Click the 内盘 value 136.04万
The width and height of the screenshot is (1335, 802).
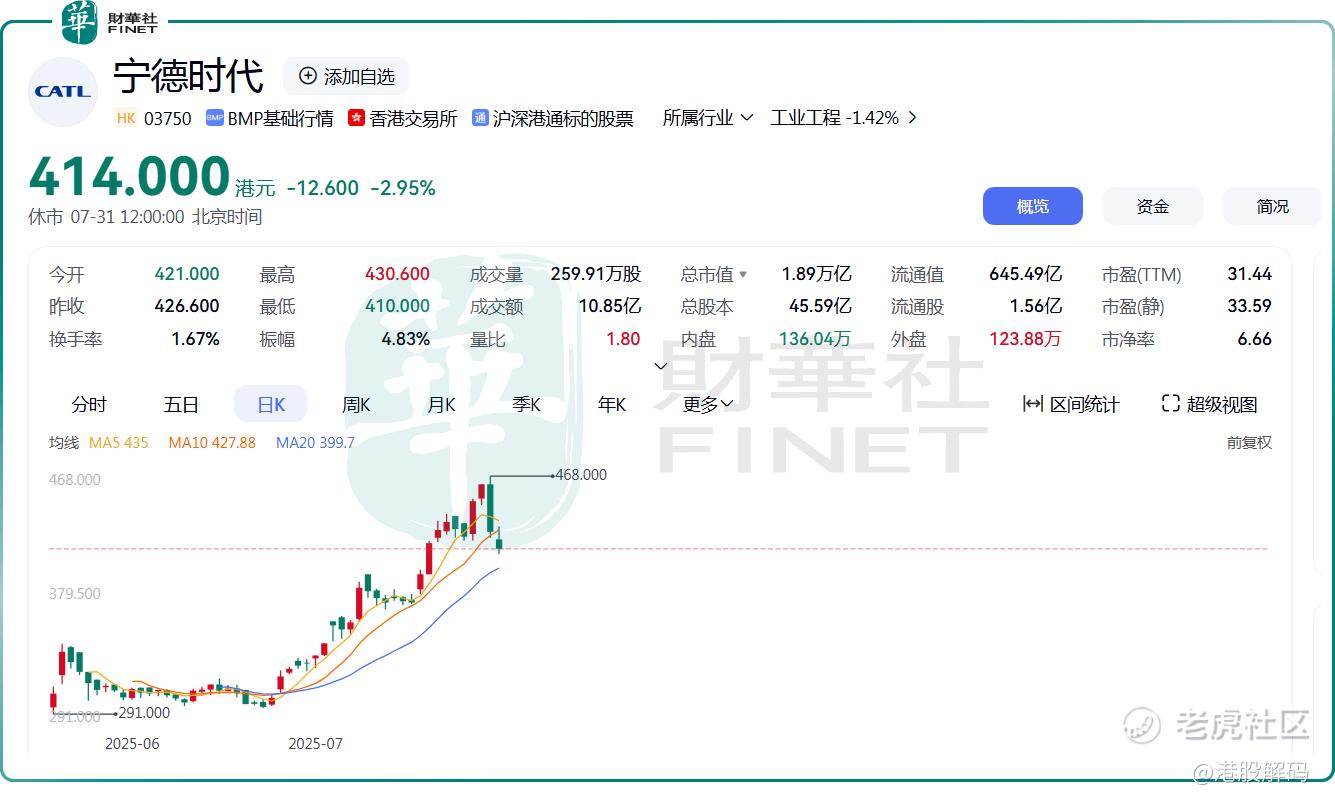[815, 339]
